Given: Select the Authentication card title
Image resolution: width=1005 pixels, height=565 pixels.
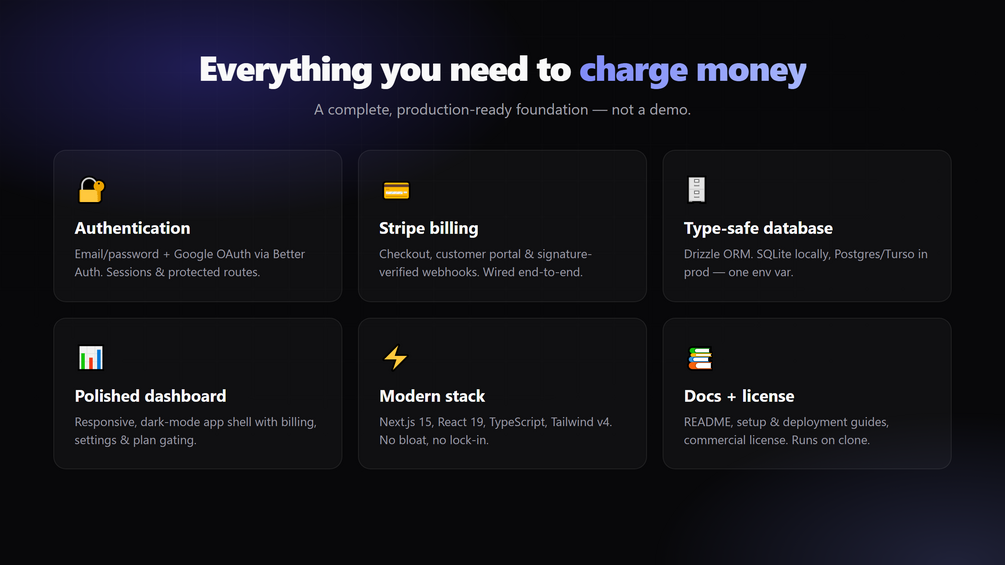Looking at the screenshot, I should (x=132, y=228).
